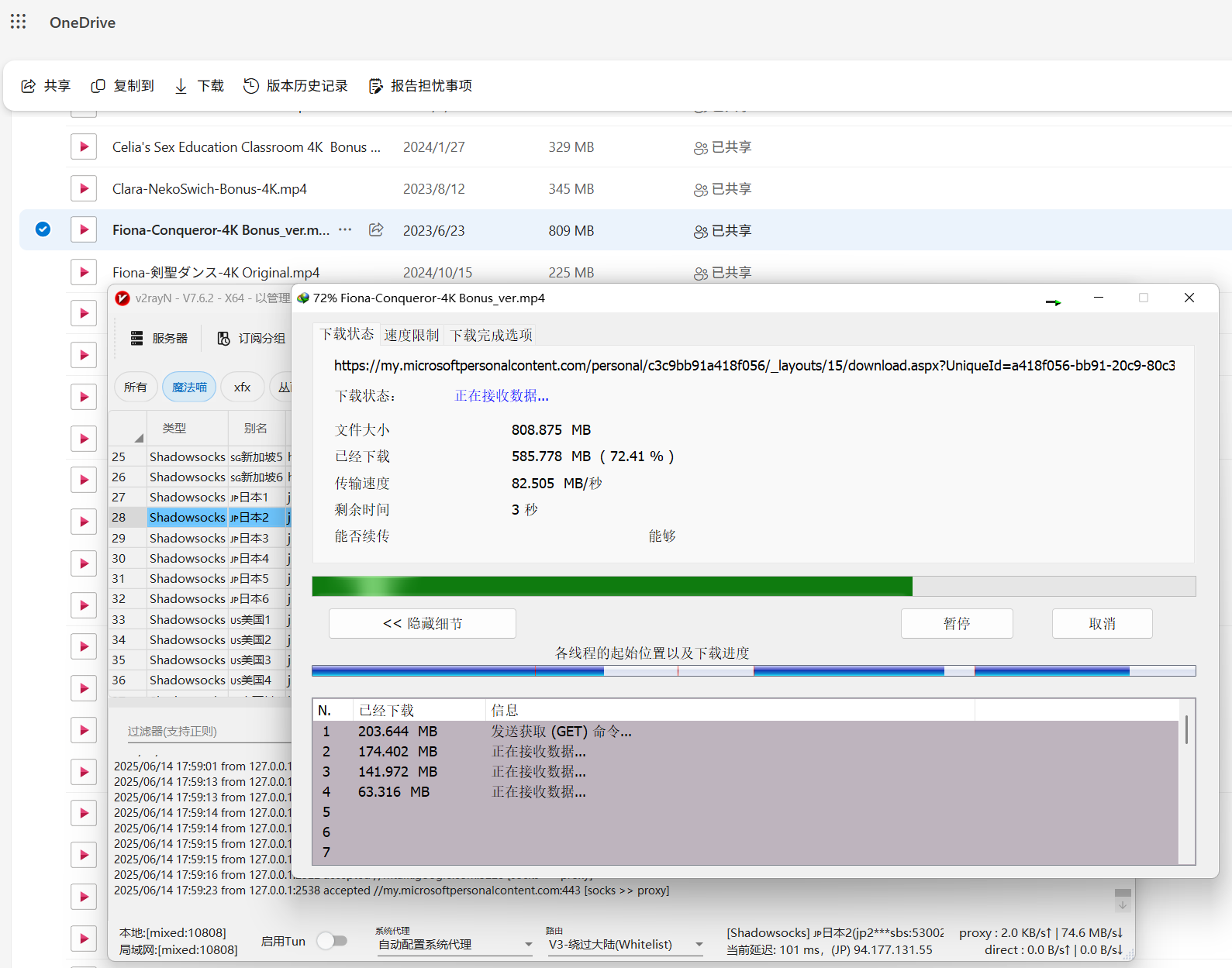
Task: Select the 所有 group tab in v2rayN
Action: [136, 387]
